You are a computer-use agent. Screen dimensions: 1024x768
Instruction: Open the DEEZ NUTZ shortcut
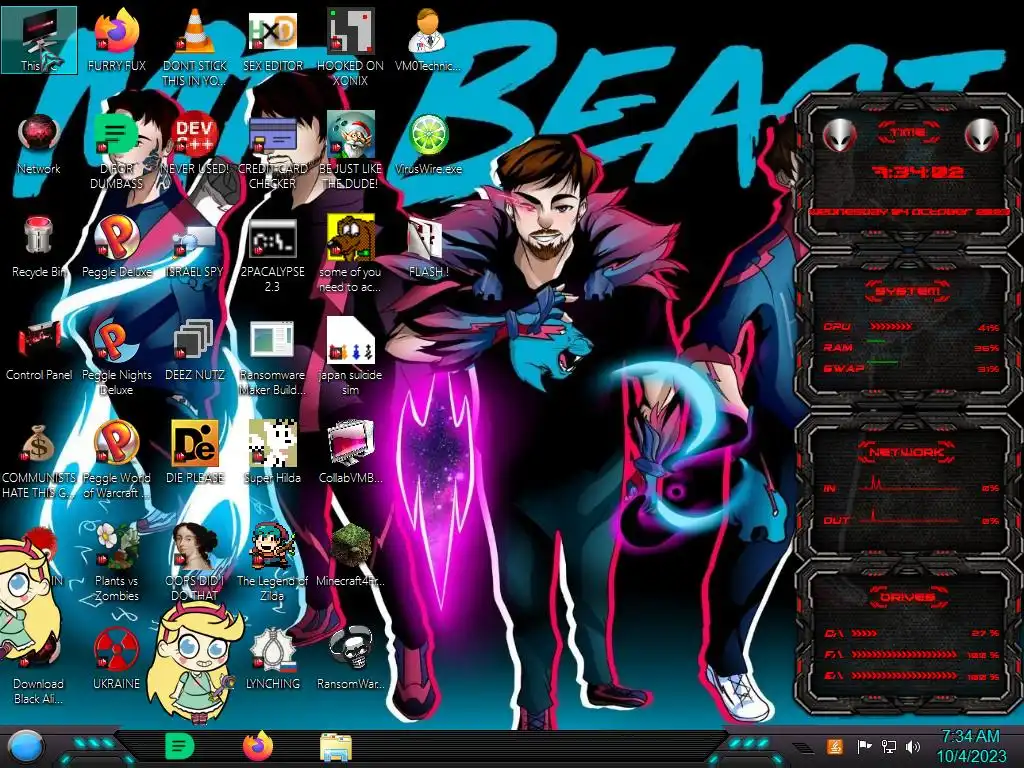coord(195,350)
